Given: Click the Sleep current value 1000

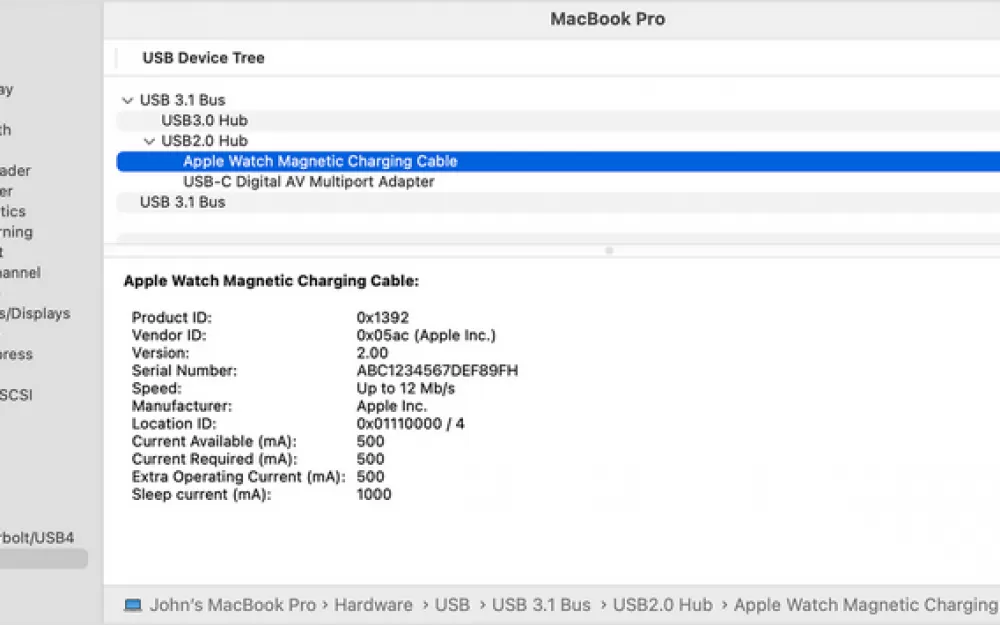Looking at the screenshot, I should click(374, 495).
